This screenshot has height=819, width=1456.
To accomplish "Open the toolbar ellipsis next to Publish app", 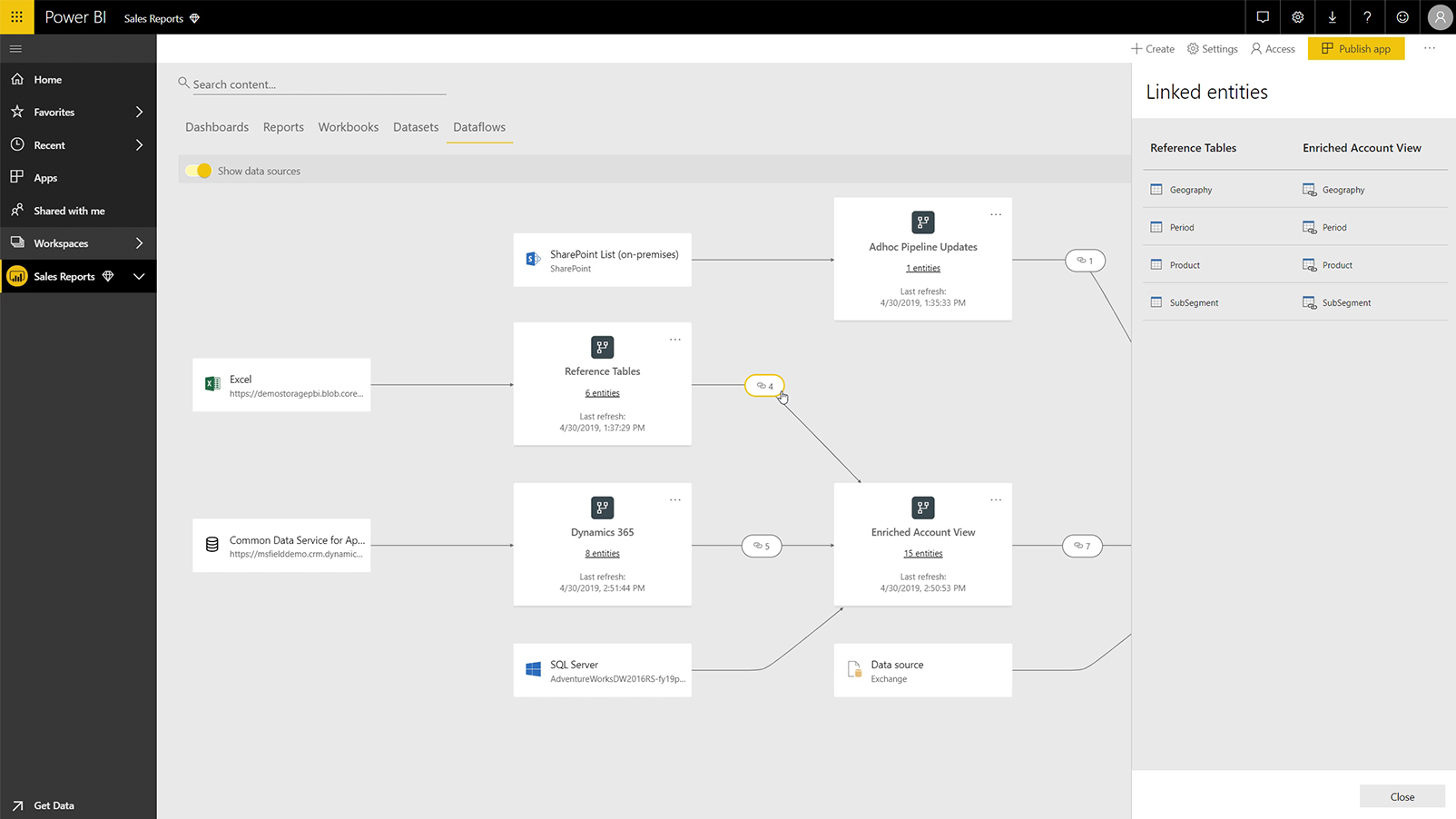I will point(1430,48).
